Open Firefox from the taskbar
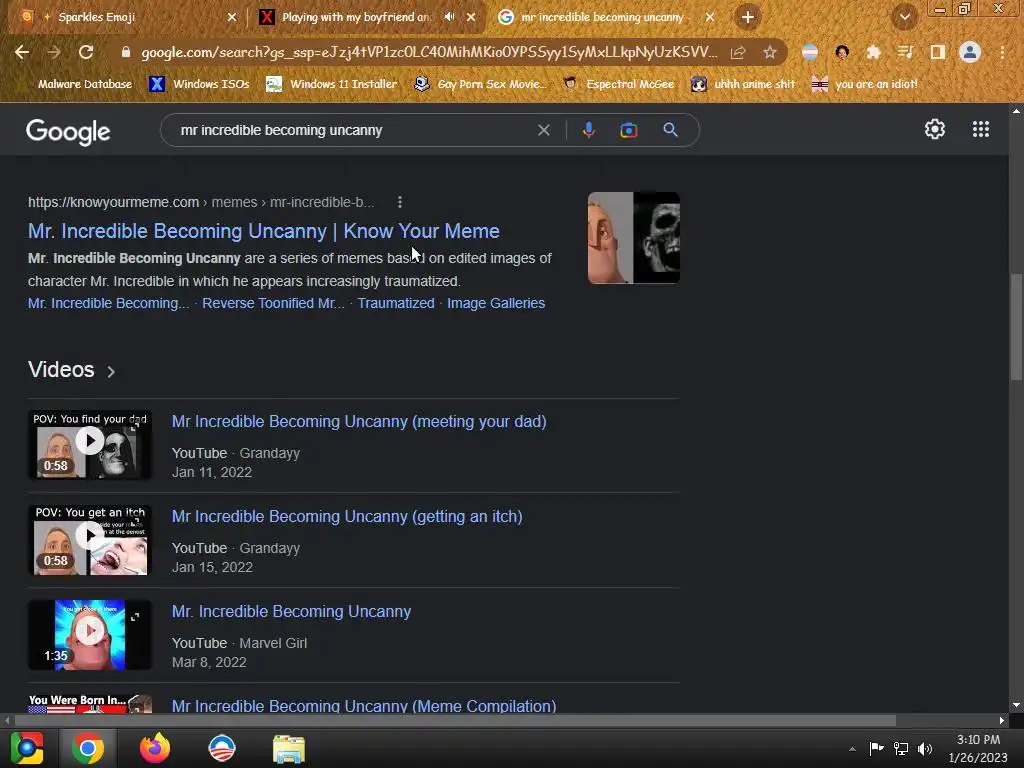 point(155,748)
